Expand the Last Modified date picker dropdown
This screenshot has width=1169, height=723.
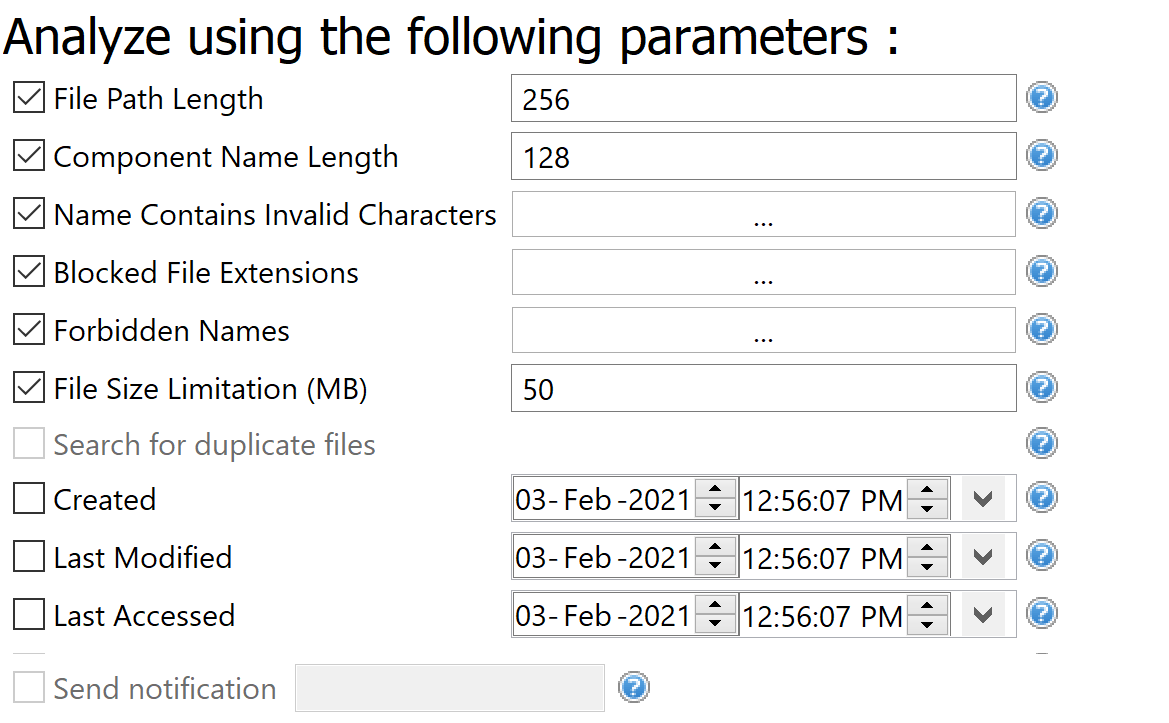(982, 556)
